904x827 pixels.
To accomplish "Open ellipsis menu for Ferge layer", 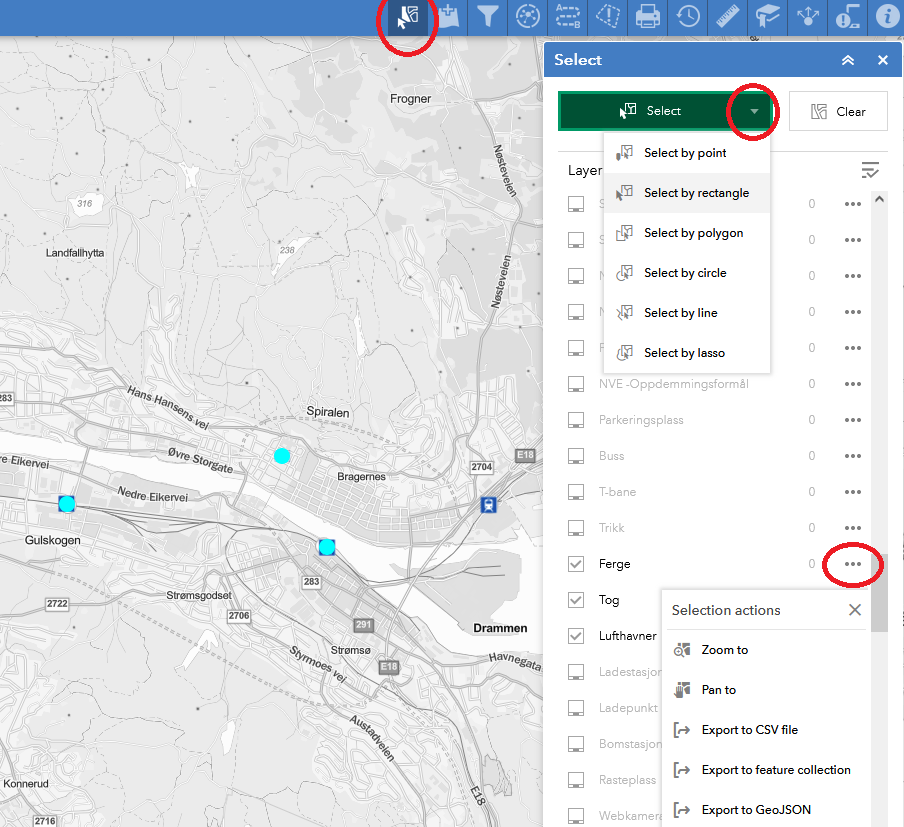I will click(853, 564).
